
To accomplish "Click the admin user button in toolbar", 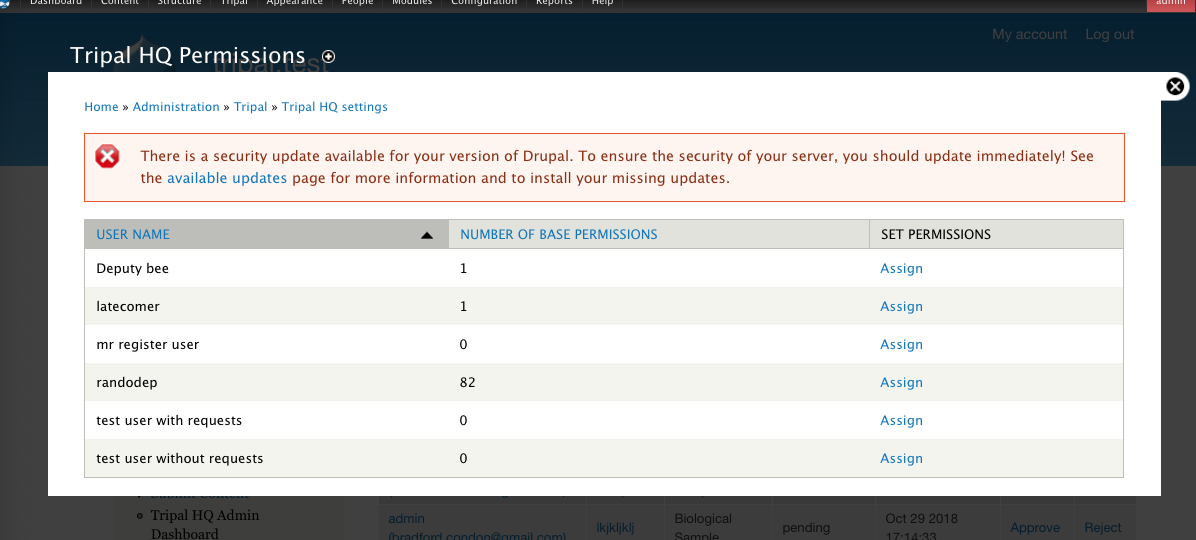I will (1170, 3).
